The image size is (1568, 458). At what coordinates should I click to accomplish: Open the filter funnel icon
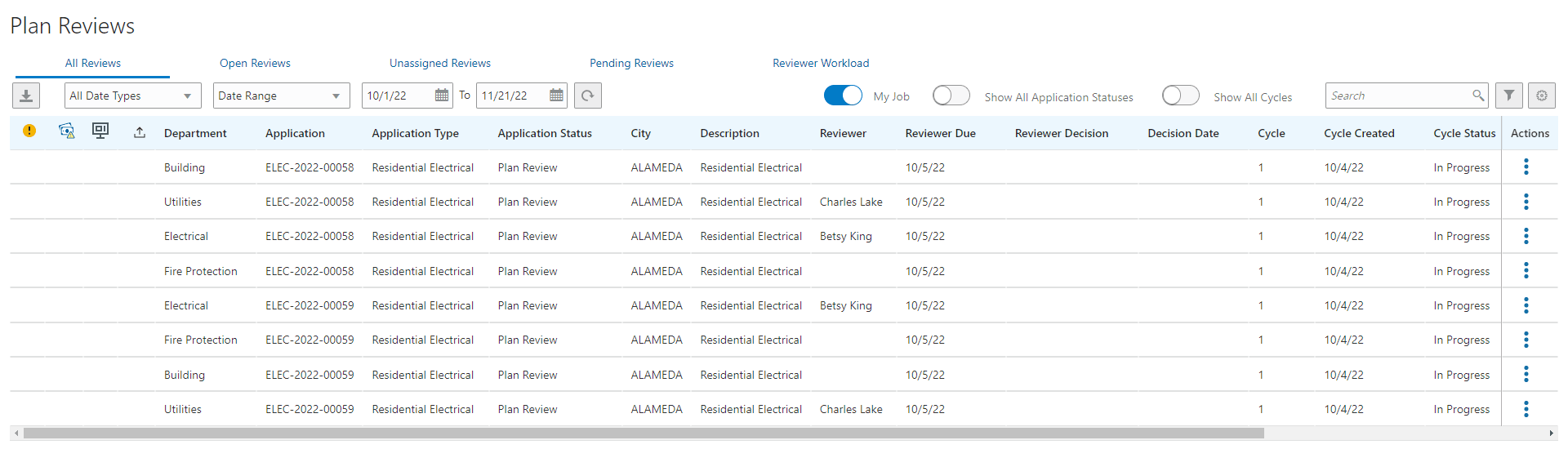pyautogui.click(x=1508, y=96)
